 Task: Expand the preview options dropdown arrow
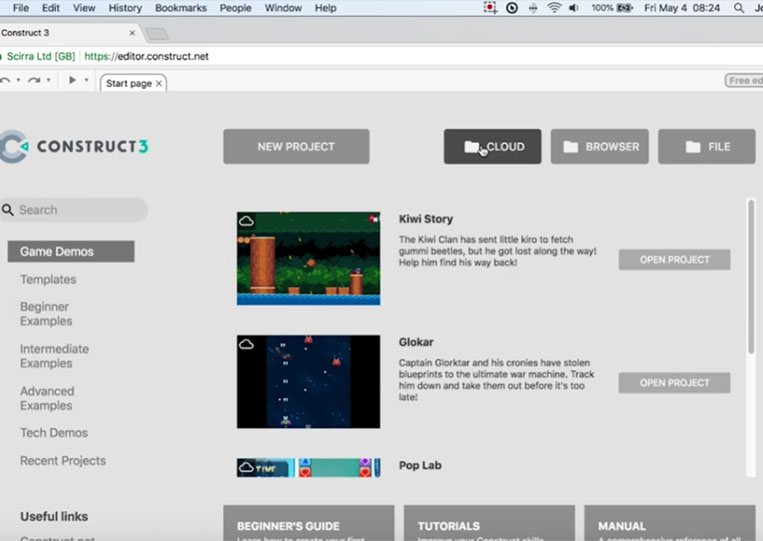click(x=86, y=80)
